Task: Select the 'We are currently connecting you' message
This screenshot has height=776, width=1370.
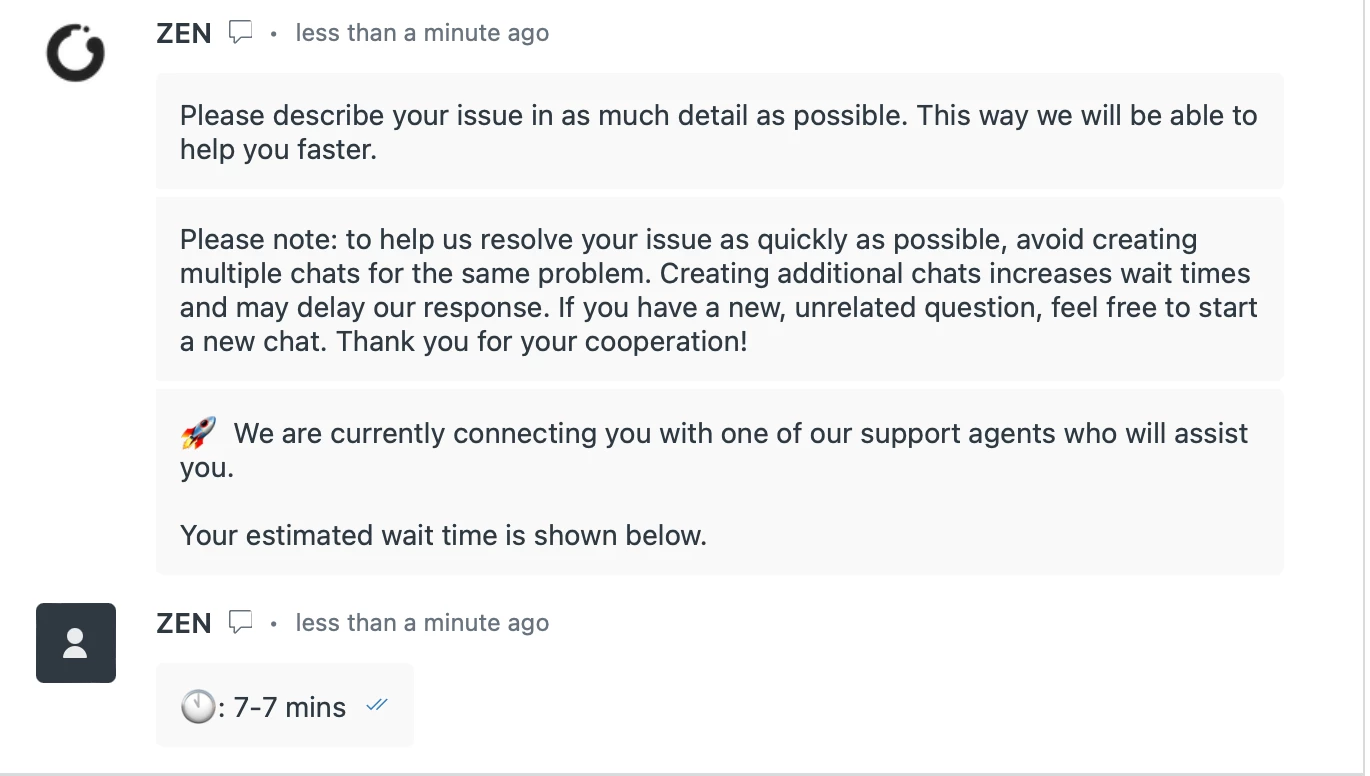Action: tap(719, 482)
